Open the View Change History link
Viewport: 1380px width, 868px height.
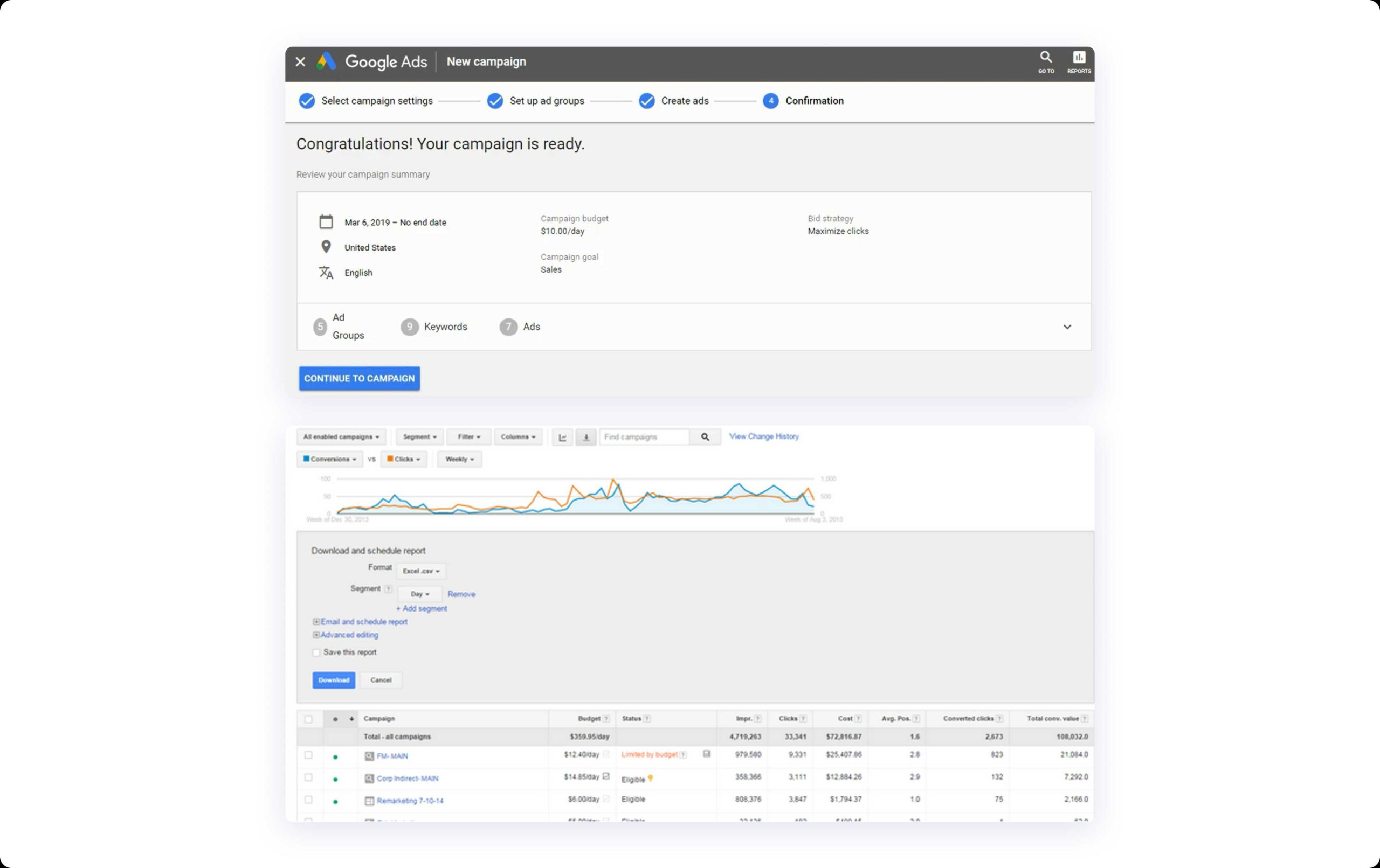pyautogui.click(x=763, y=436)
